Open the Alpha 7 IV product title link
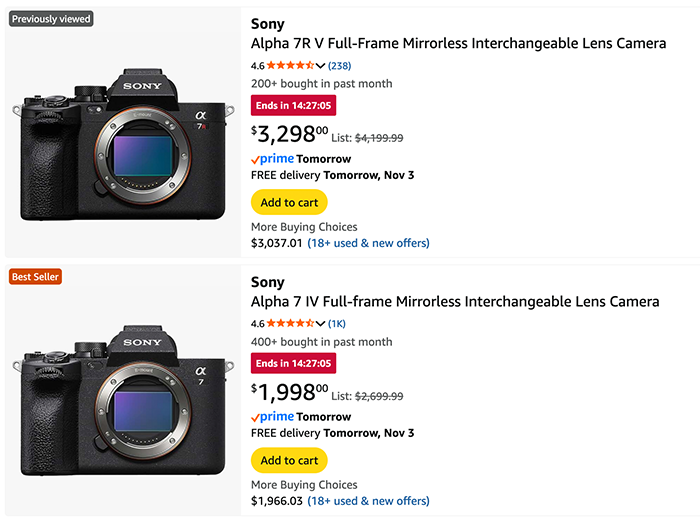700x519 pixels. pyautogui.click(x=455, y=302)
